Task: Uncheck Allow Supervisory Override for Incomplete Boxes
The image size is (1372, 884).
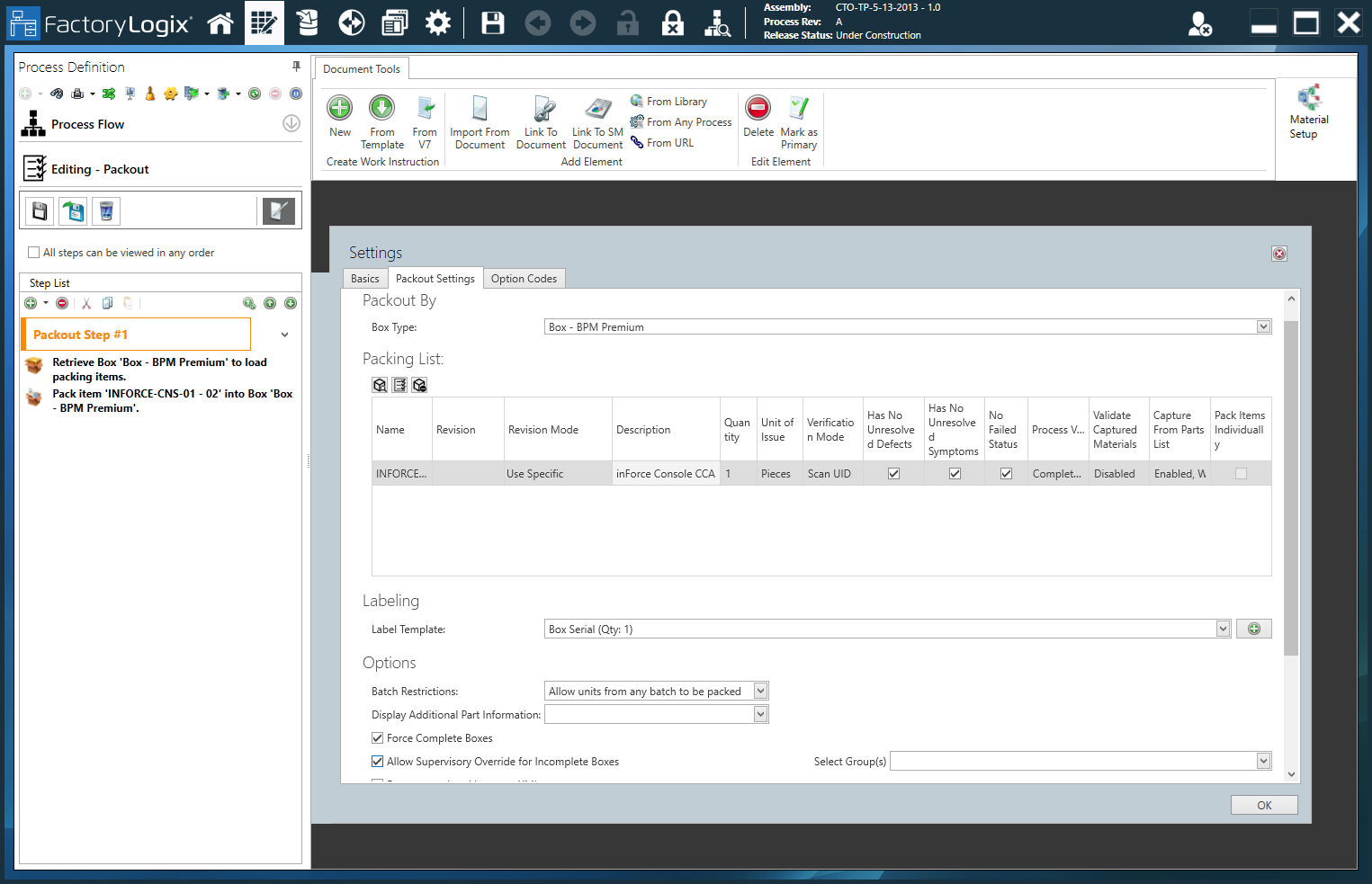Action: click(x=377, y=761)
